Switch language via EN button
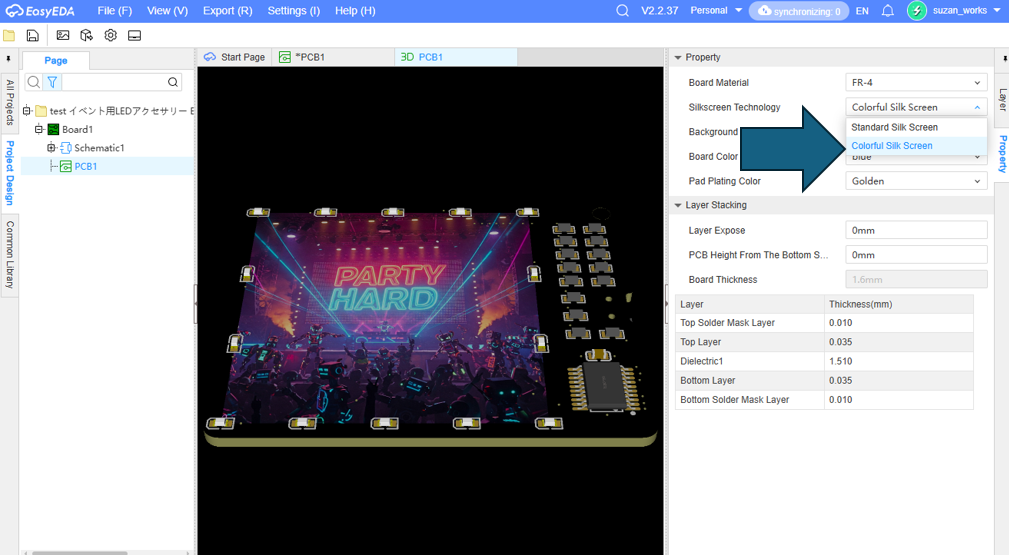Image resolution: width=1009 pixels, height=555 pixels. click(862, 11)
